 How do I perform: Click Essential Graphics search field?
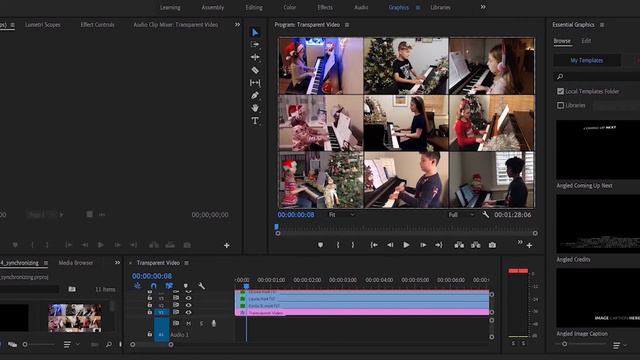[x=598, y=76]
